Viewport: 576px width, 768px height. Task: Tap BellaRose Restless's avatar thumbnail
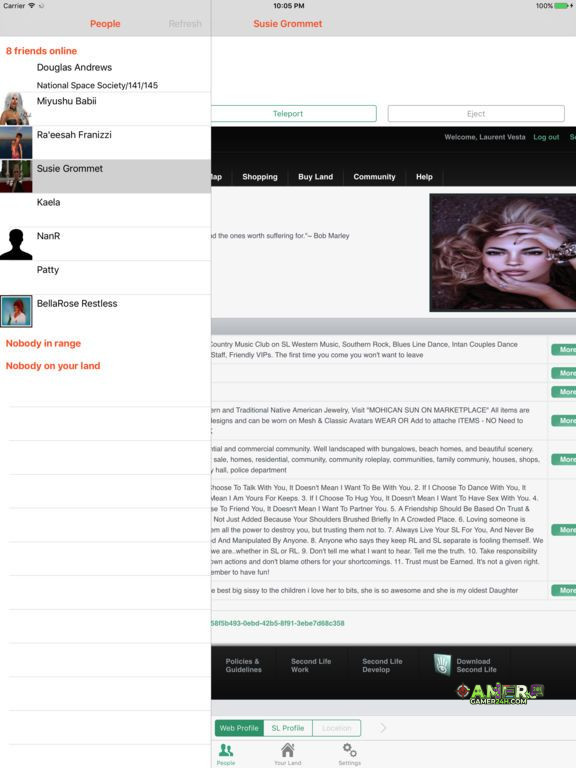click(16, 312)
